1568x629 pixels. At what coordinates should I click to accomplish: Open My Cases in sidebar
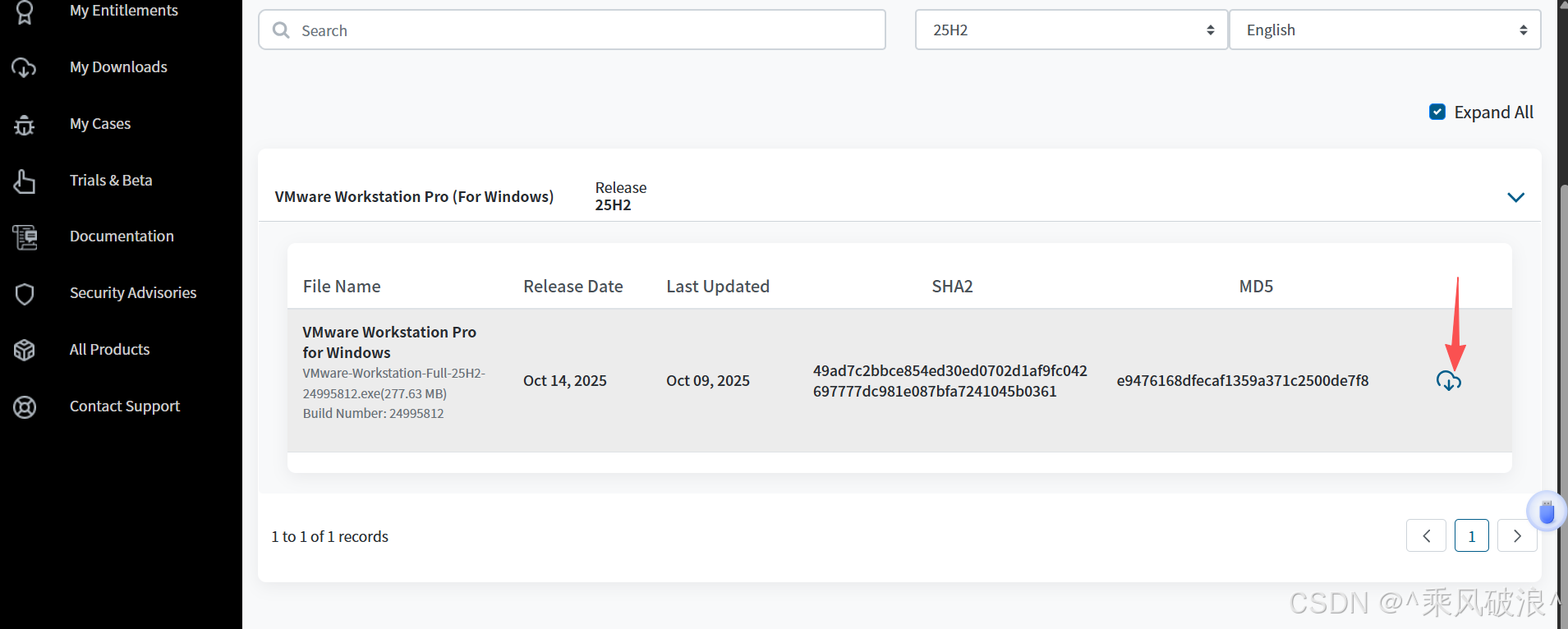[x=100, y=124]
